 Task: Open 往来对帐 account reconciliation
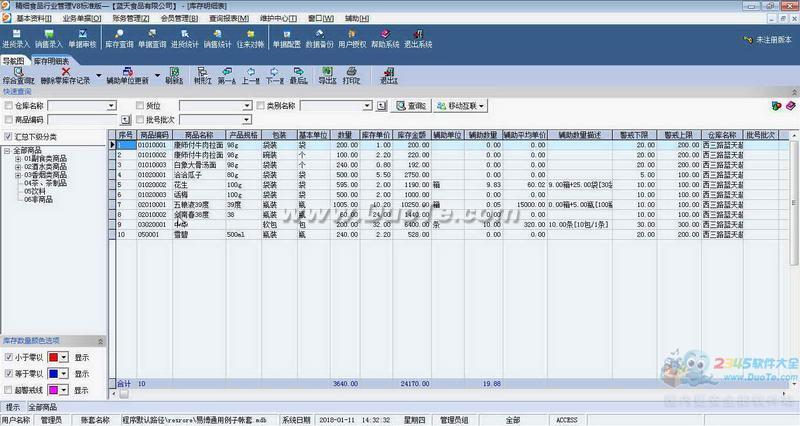point(251,39)
